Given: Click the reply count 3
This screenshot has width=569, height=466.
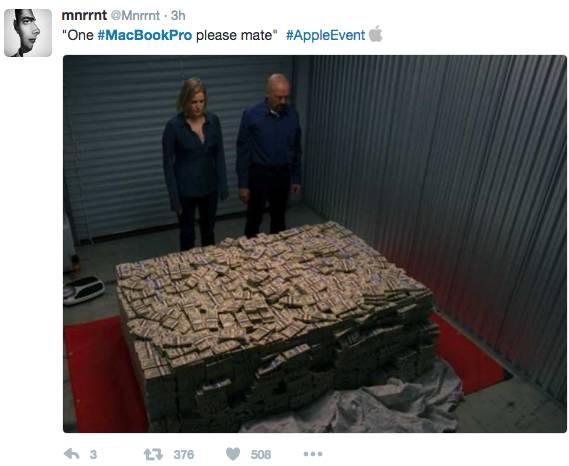Looking at the screenshot, I should (x=93, y=454).
